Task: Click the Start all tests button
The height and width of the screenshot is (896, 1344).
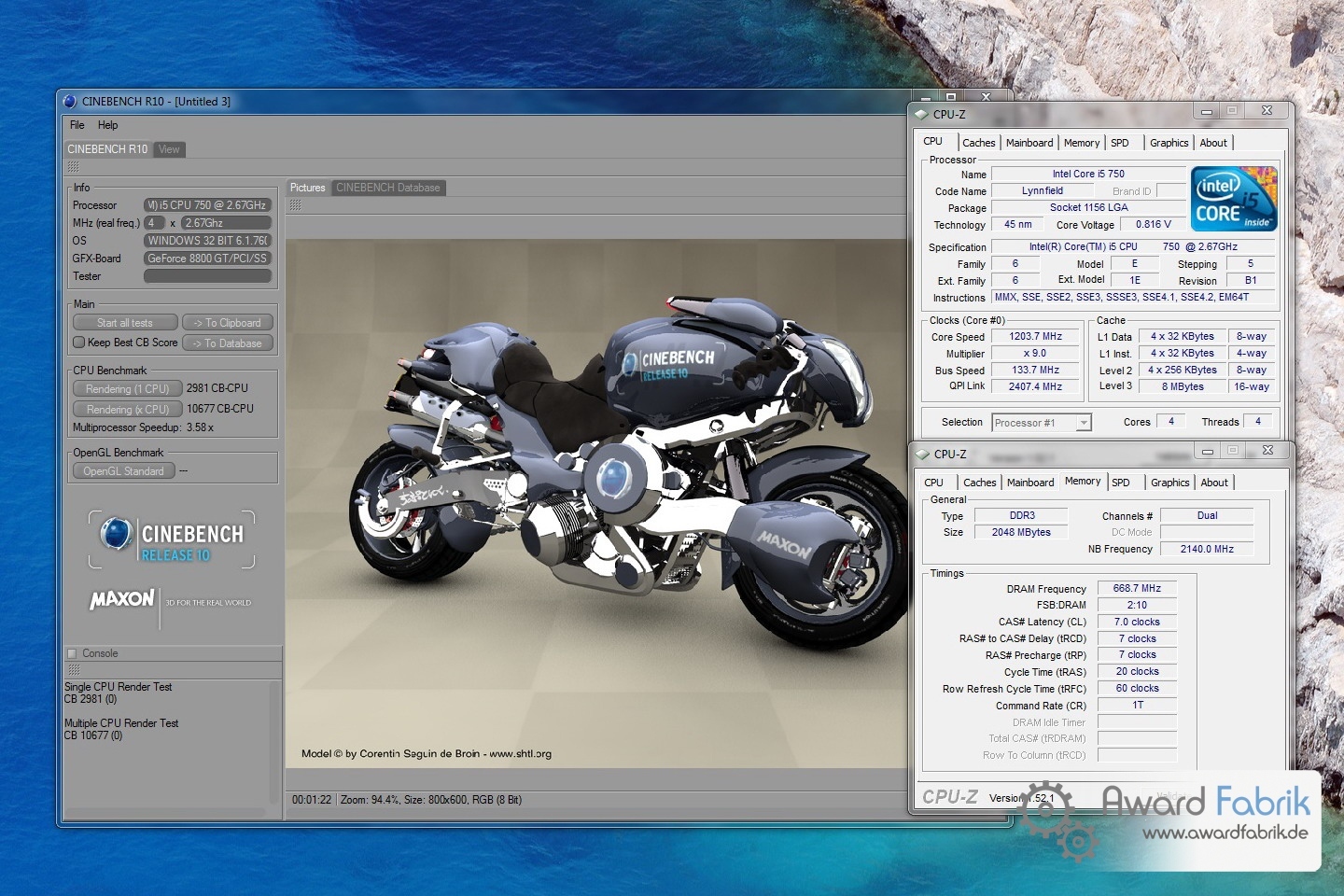Action: [124, 323]
